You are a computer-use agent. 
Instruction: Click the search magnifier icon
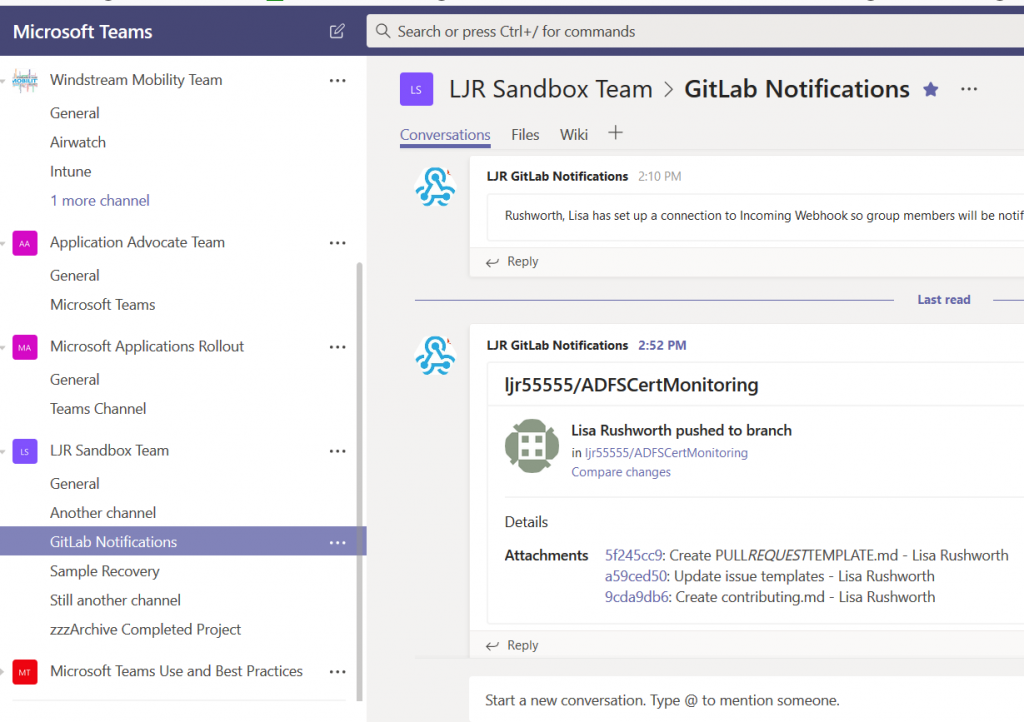coord(383,31)
